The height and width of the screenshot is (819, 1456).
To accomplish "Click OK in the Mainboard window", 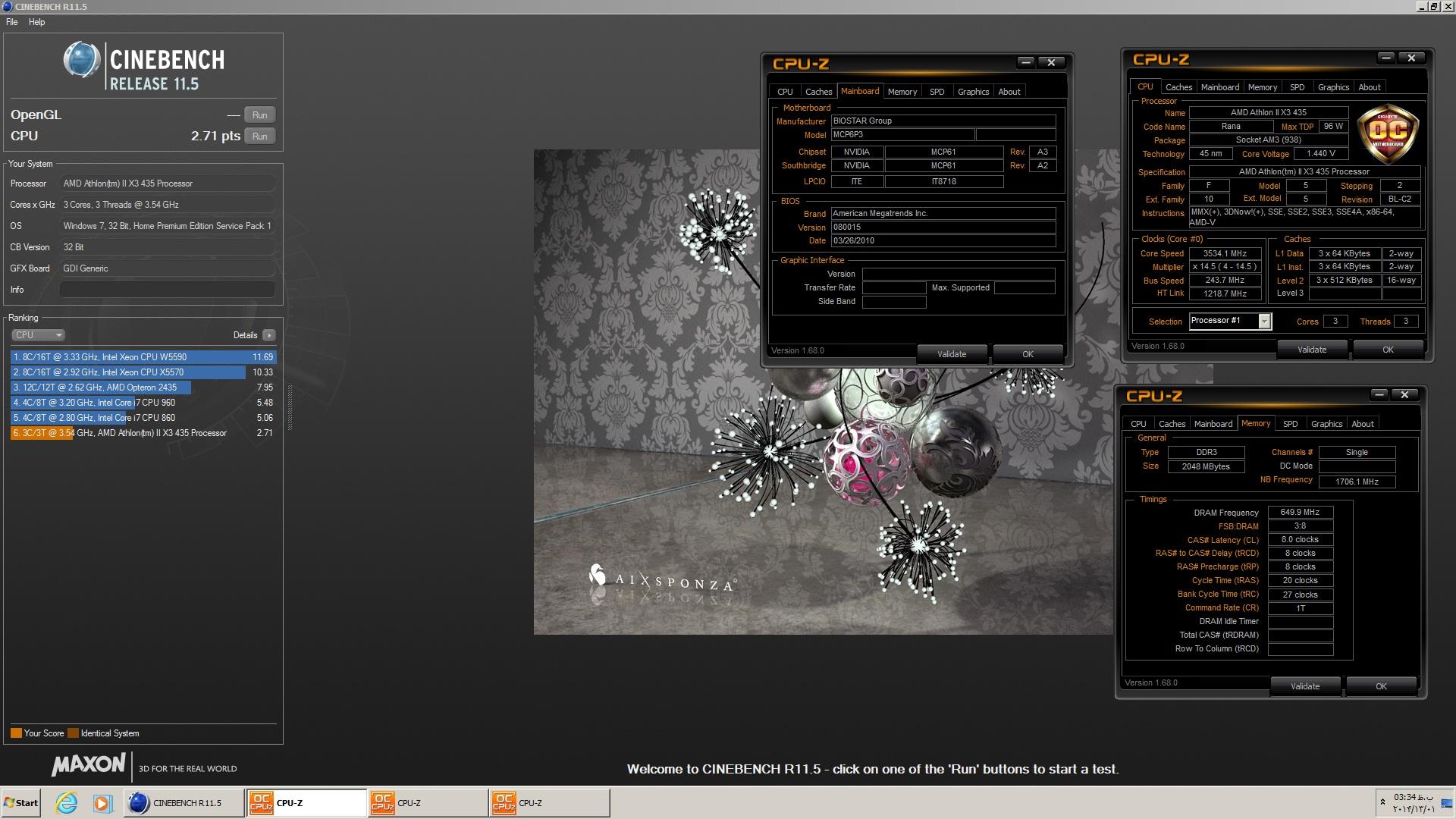I will pos(1028,354).
